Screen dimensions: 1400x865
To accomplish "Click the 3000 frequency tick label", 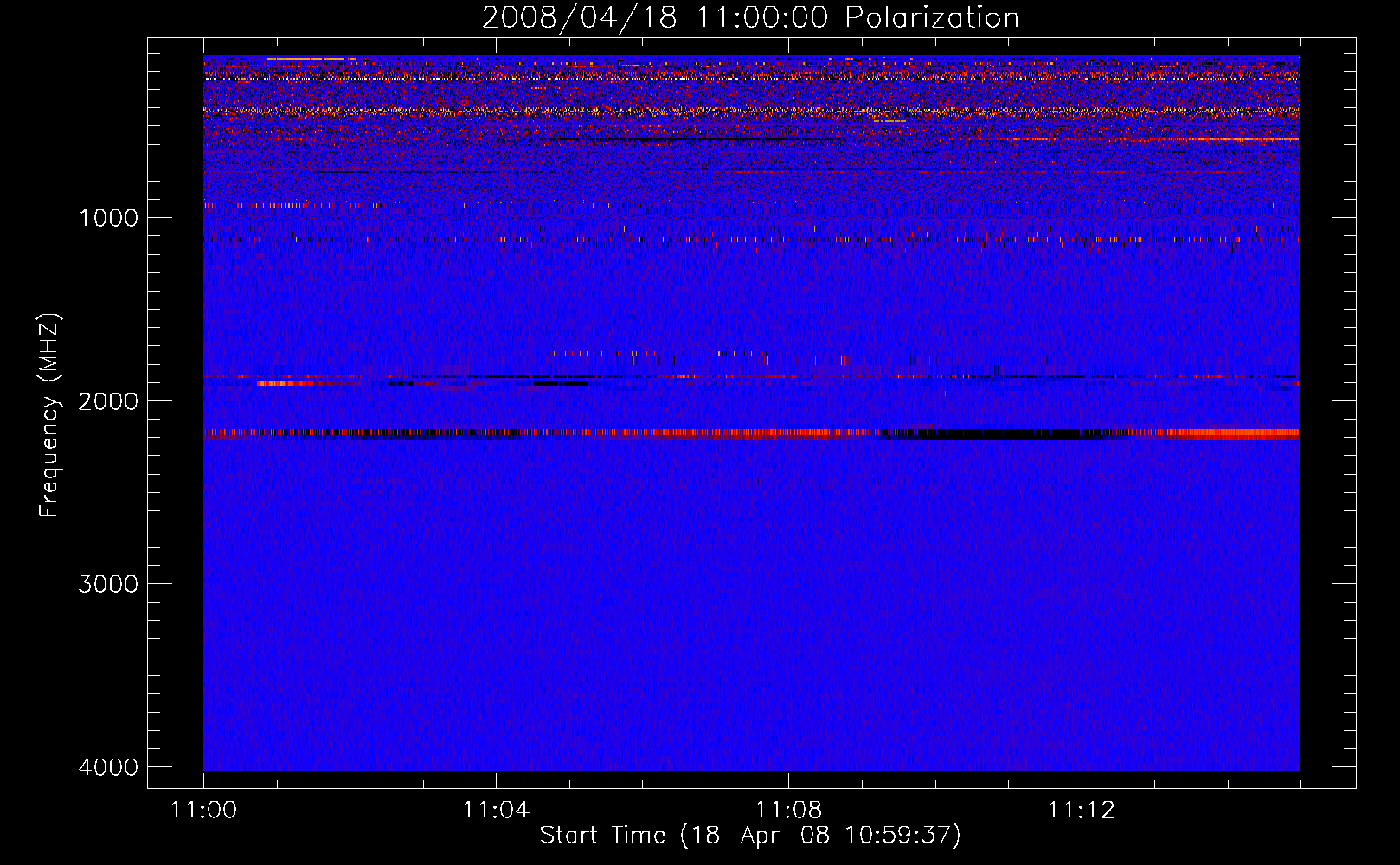I will point(108,584).
